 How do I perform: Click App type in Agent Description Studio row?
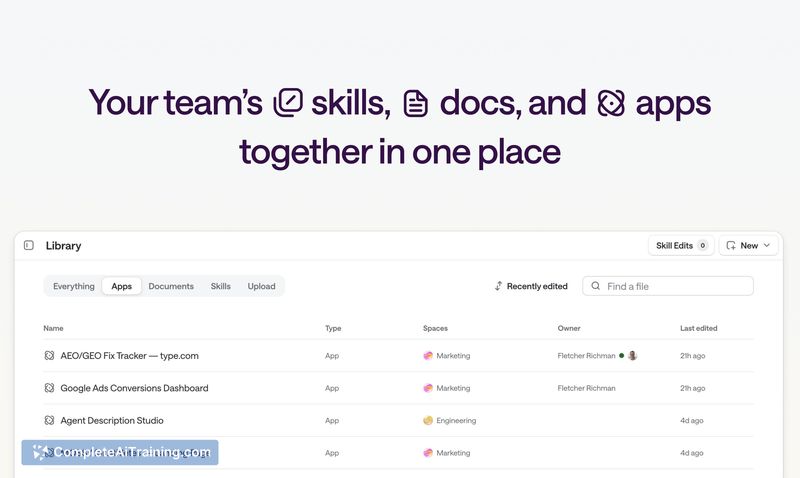coord(332,420)
